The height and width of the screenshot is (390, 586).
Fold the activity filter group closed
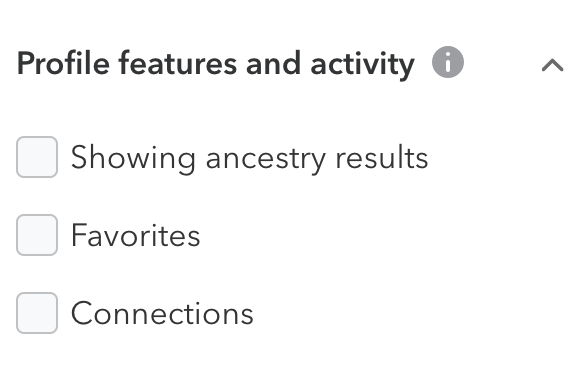[552, 65]
